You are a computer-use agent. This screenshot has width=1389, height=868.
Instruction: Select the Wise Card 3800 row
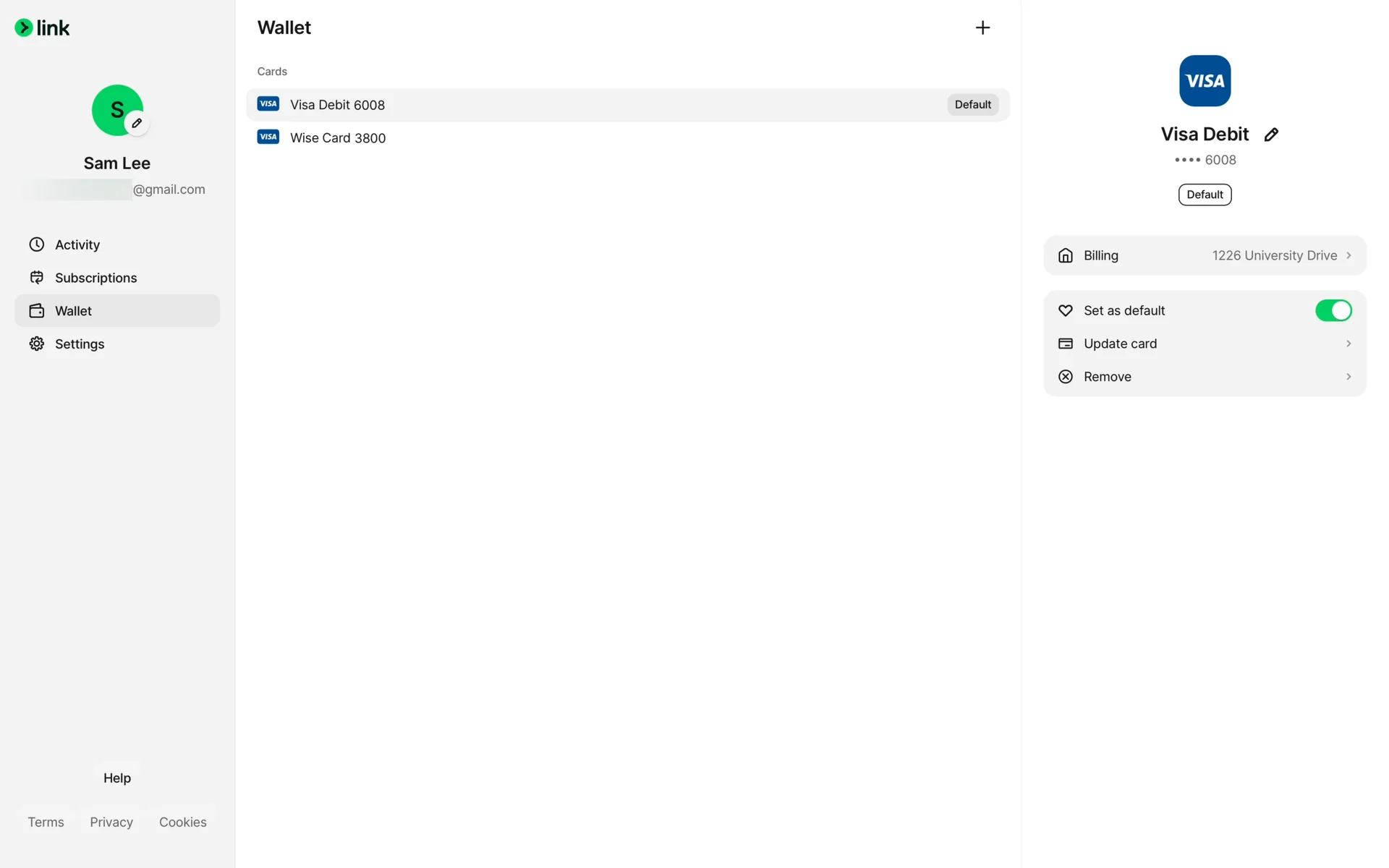628,137
